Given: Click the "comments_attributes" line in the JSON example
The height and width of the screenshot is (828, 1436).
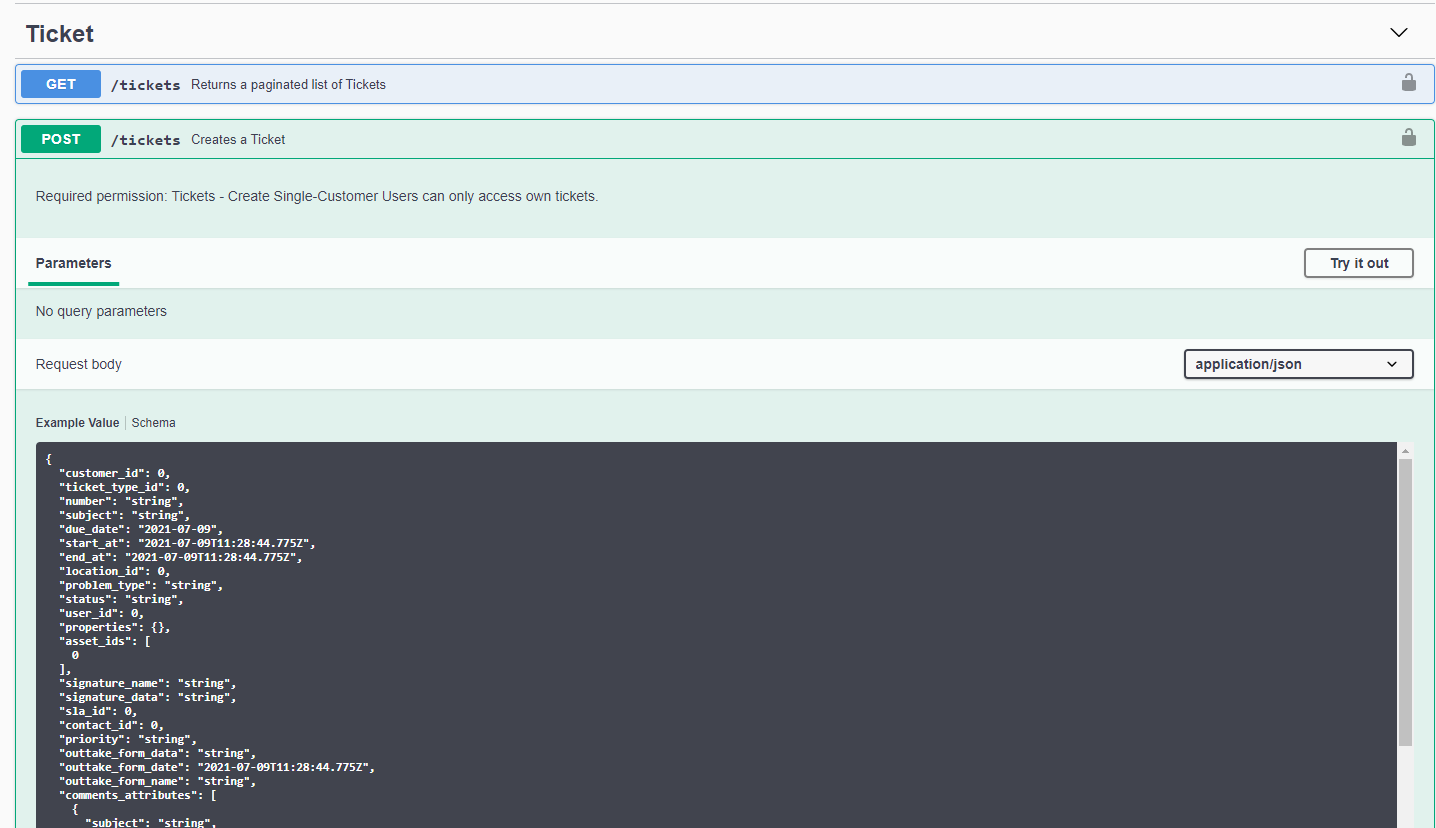Looking at the screenshot, I should [x=137, y=795].
